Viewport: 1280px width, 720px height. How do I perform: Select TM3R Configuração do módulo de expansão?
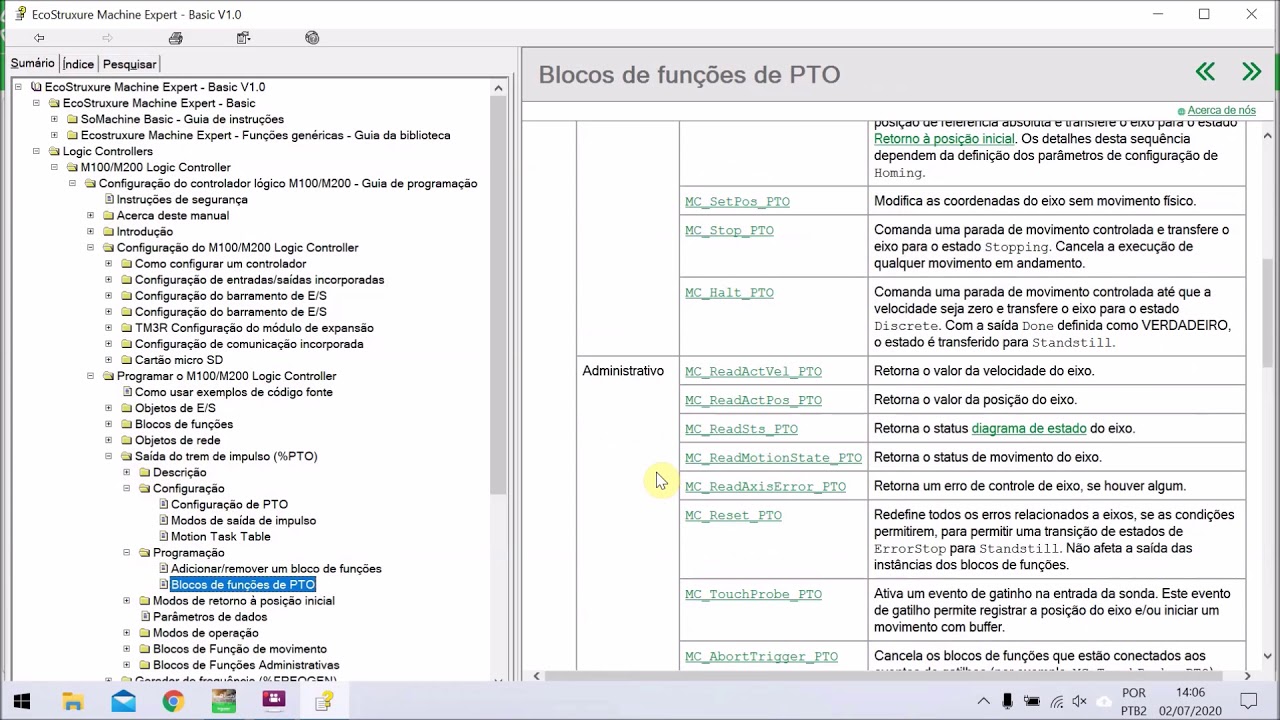click(x=254, y=328)
